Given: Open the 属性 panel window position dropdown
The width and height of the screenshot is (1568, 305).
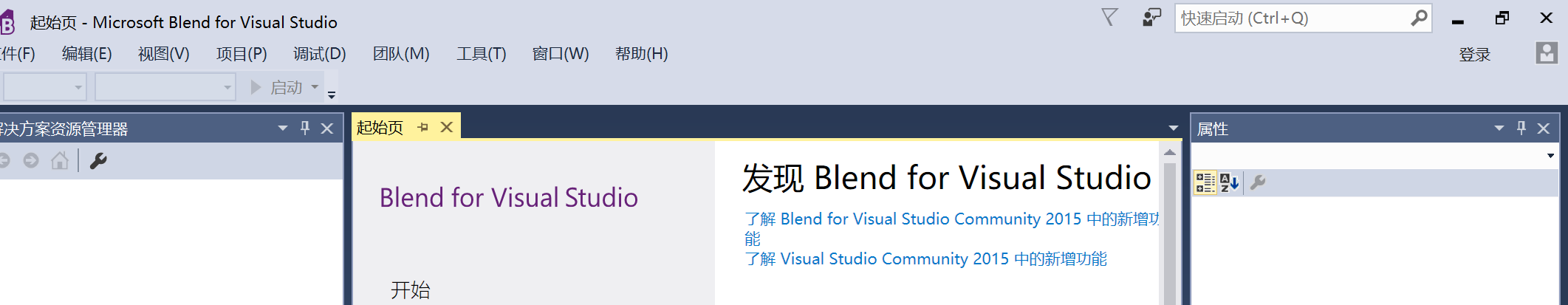Looking at the screenshot, I should 1499,128.
